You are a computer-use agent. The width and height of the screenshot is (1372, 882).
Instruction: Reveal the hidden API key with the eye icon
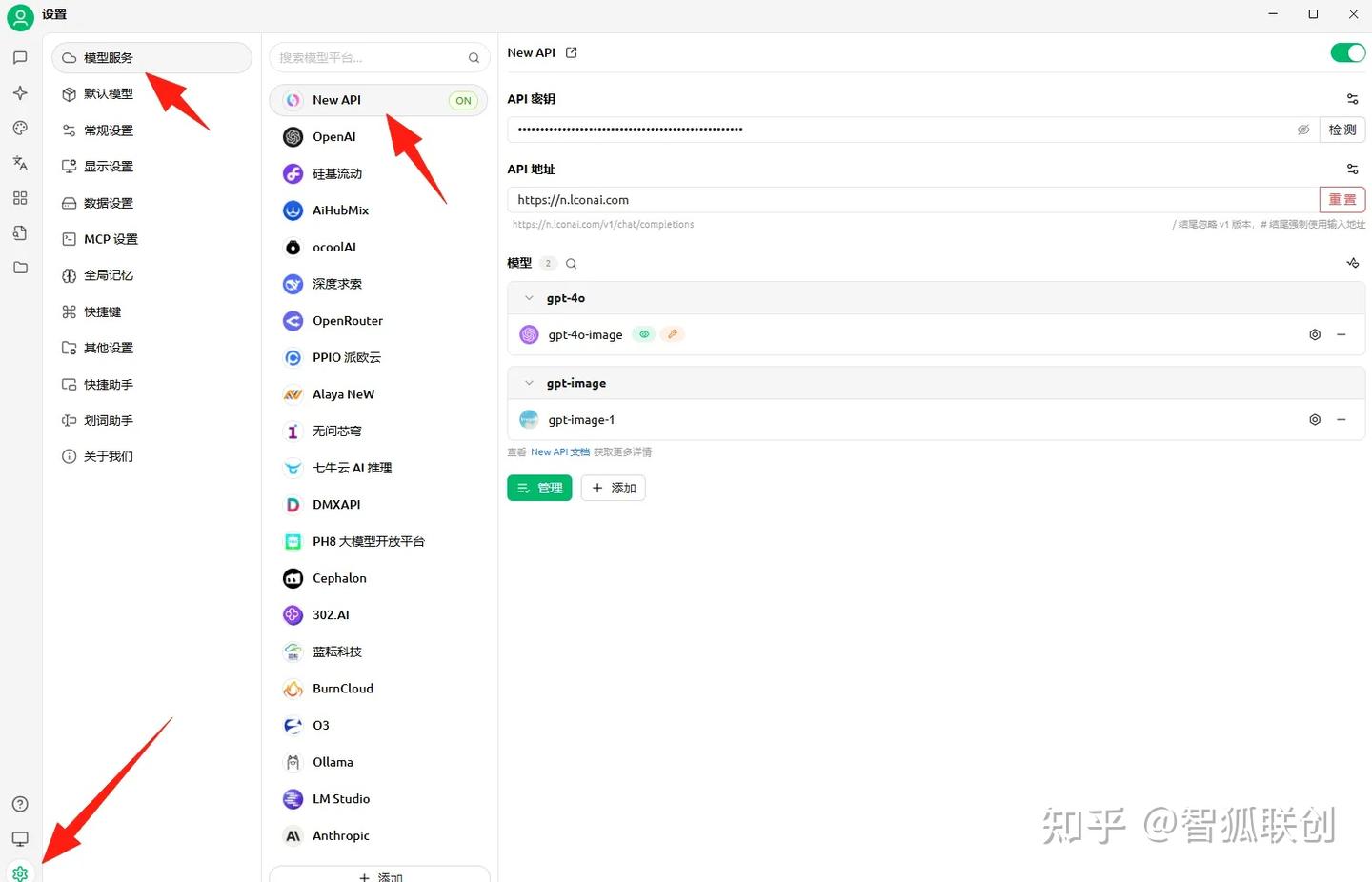pos(1303,130)
